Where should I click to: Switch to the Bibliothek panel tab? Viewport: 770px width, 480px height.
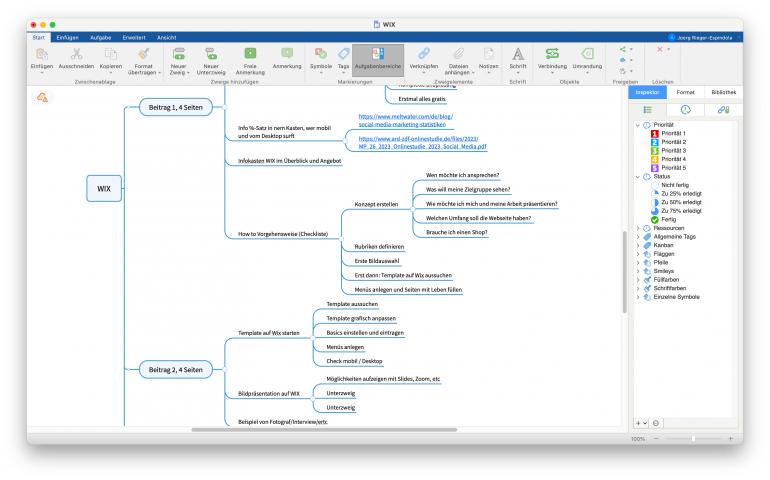tap(723, 92)
